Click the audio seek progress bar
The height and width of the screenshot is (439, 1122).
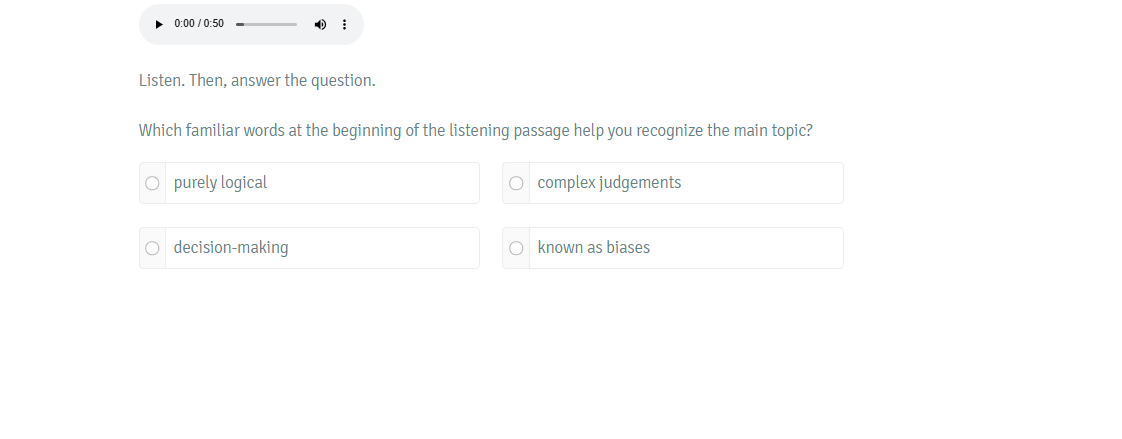pyautogui.click(x=266, y=24)
